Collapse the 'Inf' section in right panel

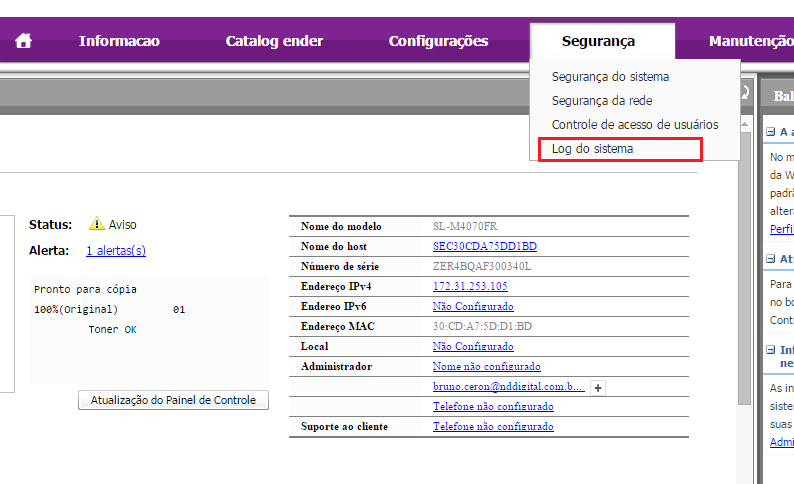coord(771,351)
